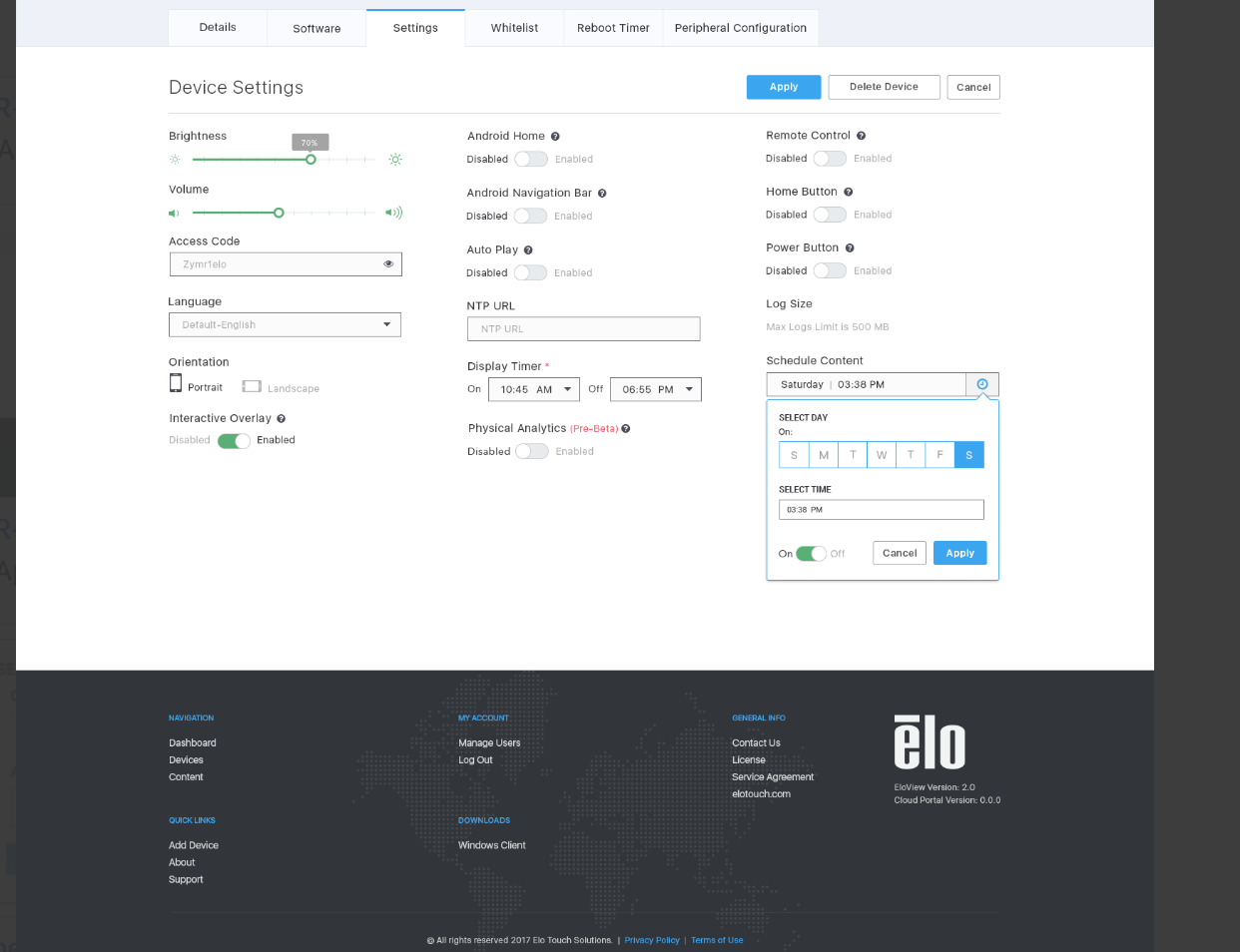Click the Windows Client download link
Image resolution: width=1240 pixels, height=952 pixels.
pyautogui.click(x=492, y=845)
